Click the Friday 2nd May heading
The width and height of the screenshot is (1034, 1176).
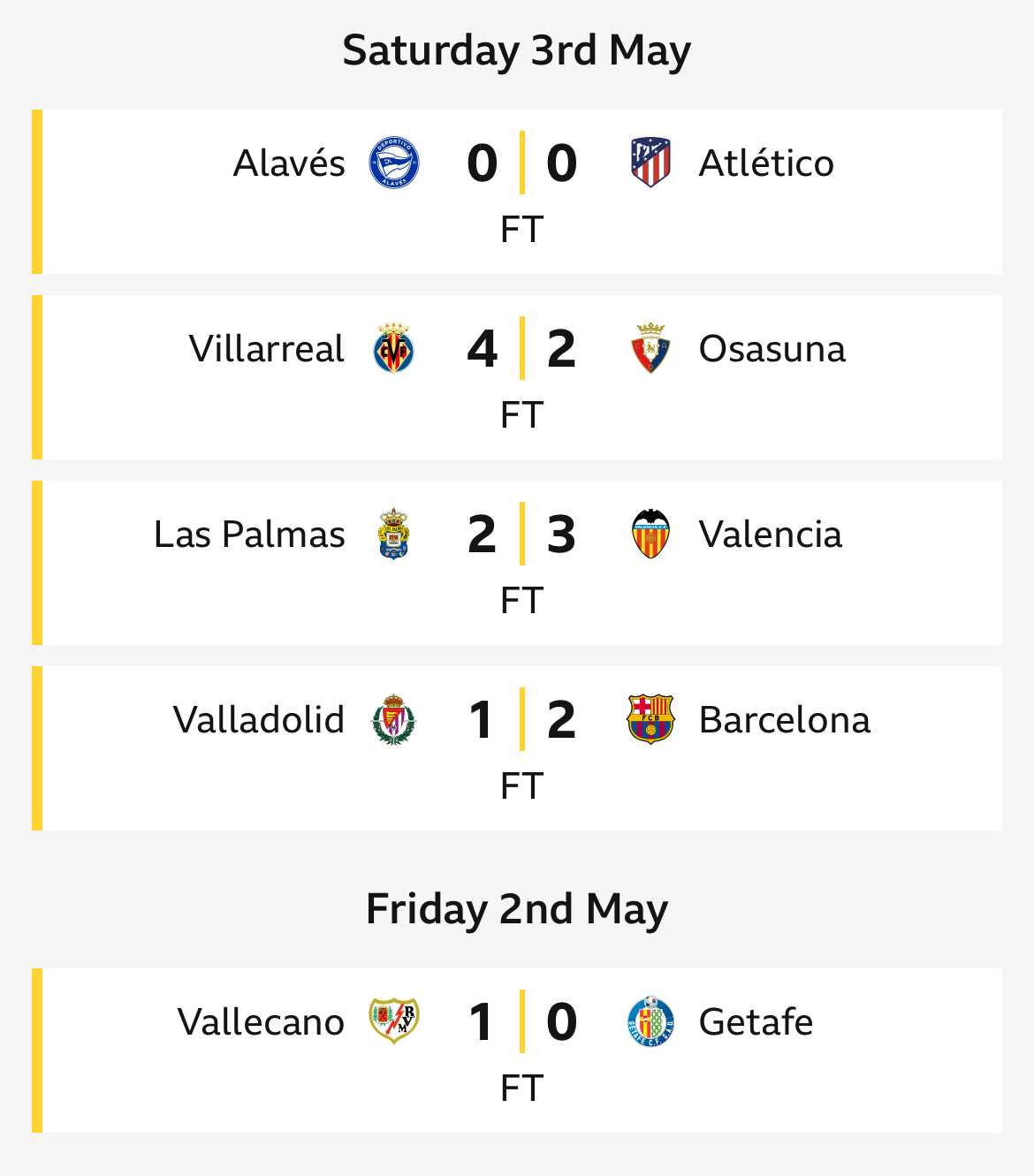[x=517, y=910]
